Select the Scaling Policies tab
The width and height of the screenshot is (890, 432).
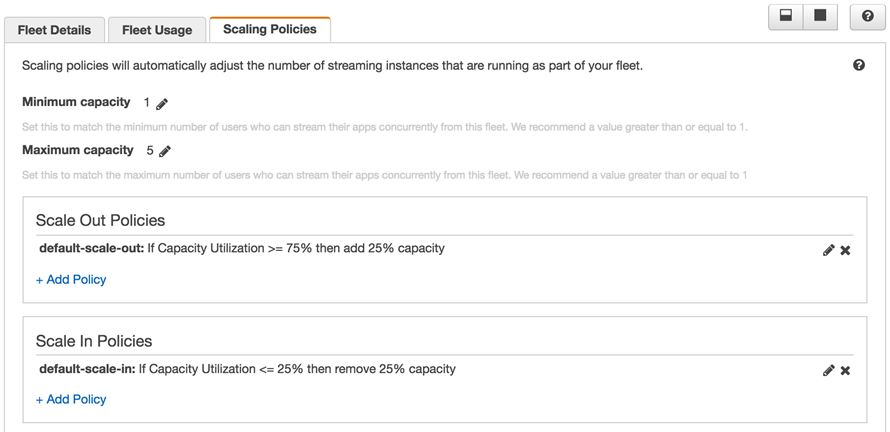click(270, 29)
